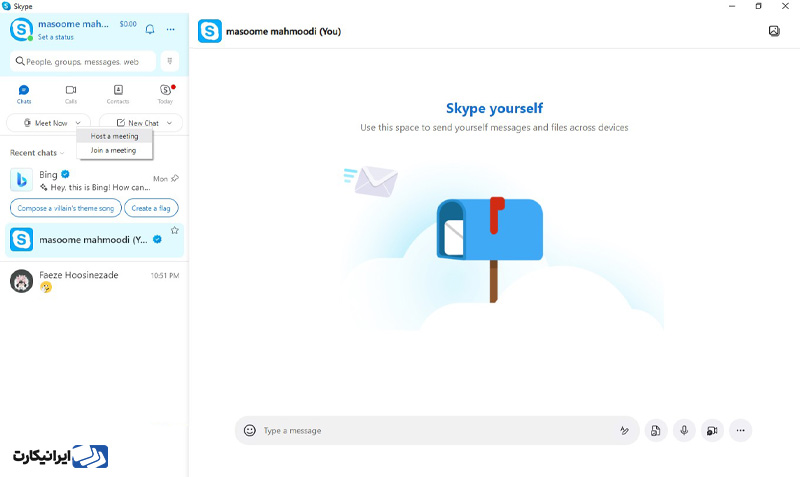Open the Faeze Hoosinezade chat
The image size is (800, 477).
[x=94, y=281]
